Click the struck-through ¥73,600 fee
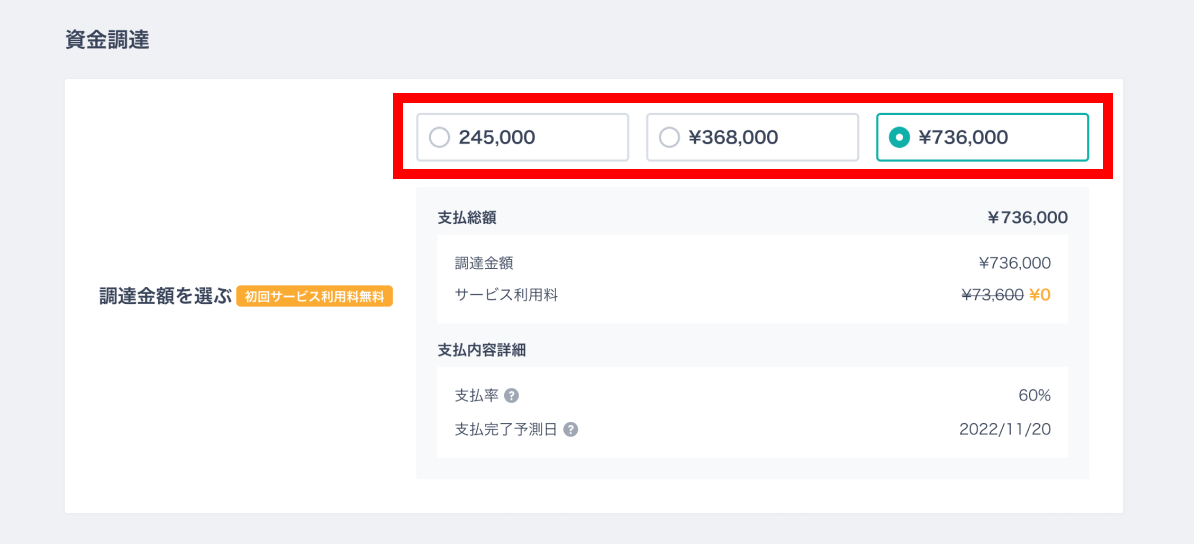Image resolution: width=1194 pixels, height=544 pixels. [992, 295]
